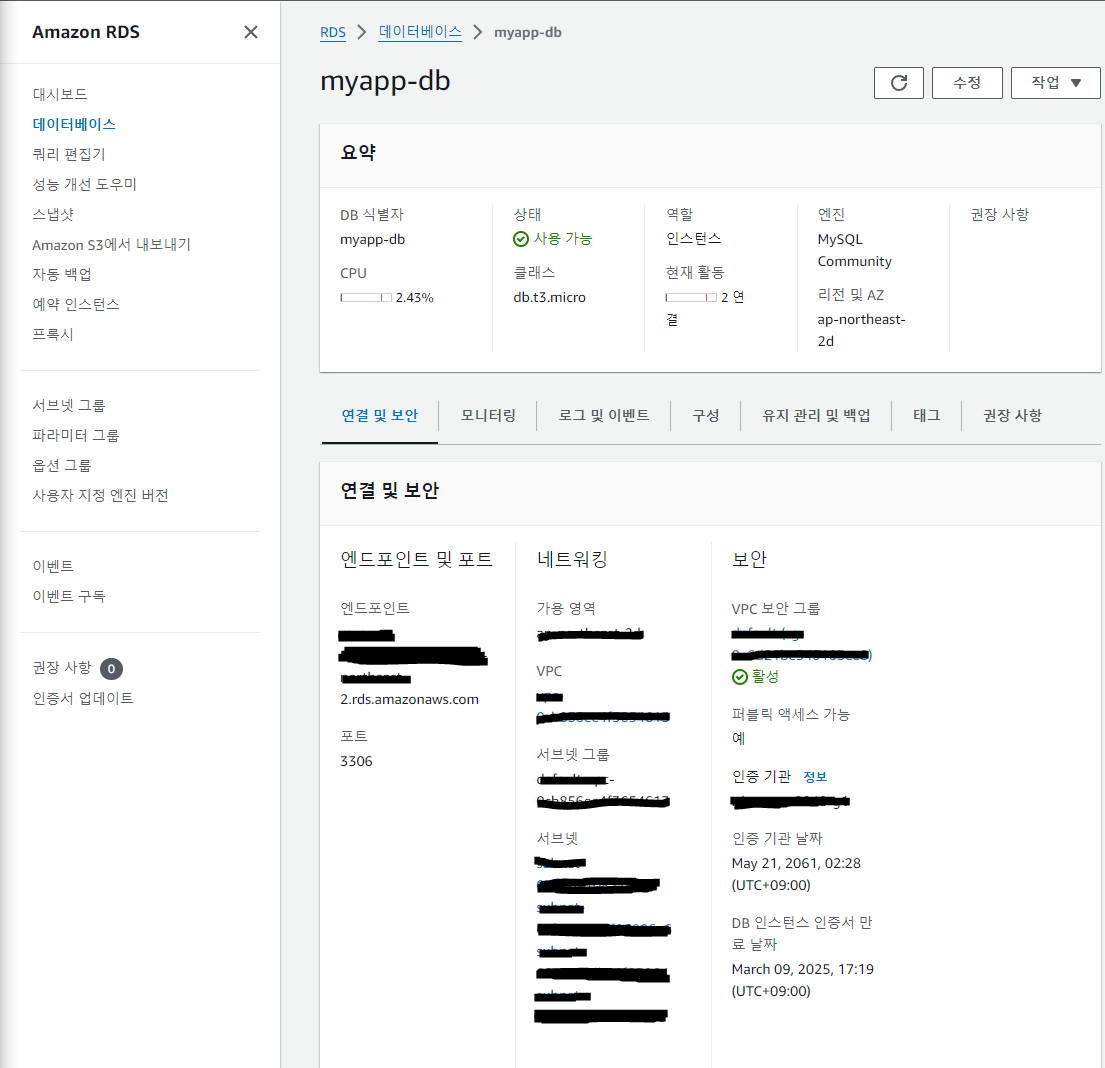Switch to the 모니터링 tab
The width and height of the screenshot is (1105, 1068).
click(x=488, y=416)
